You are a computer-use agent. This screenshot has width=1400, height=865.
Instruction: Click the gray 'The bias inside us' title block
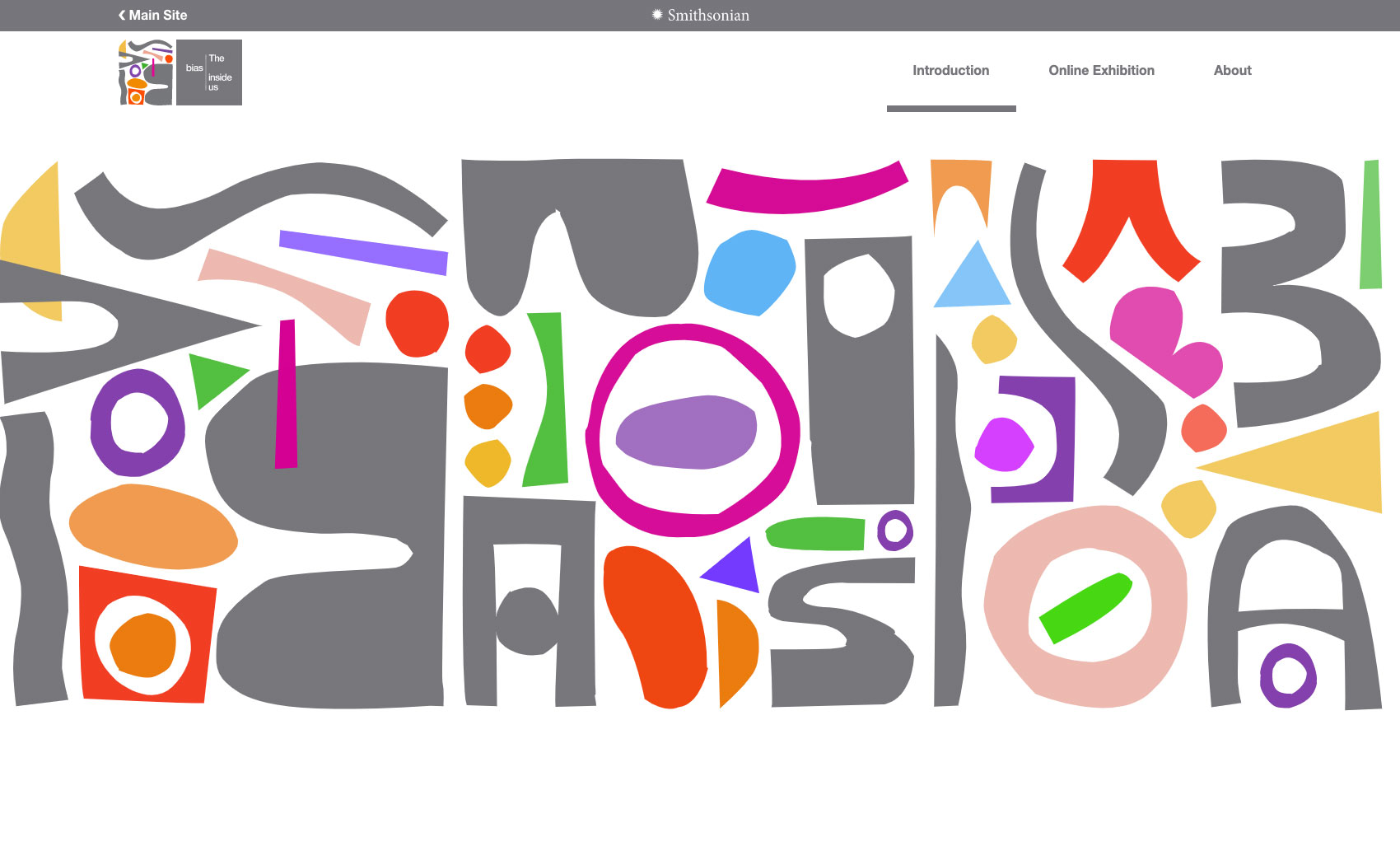pos(209,72)
